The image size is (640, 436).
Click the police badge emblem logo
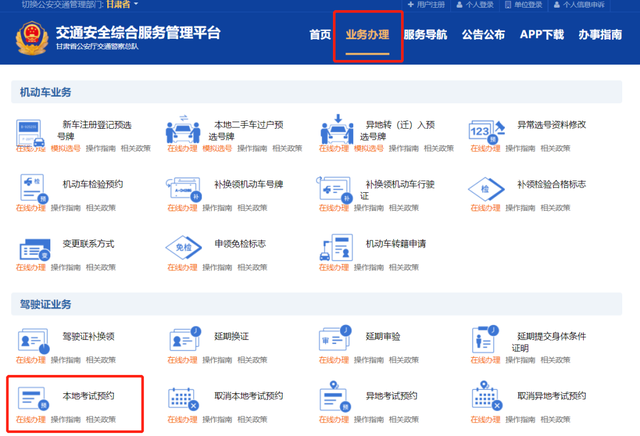pos(32,38)
